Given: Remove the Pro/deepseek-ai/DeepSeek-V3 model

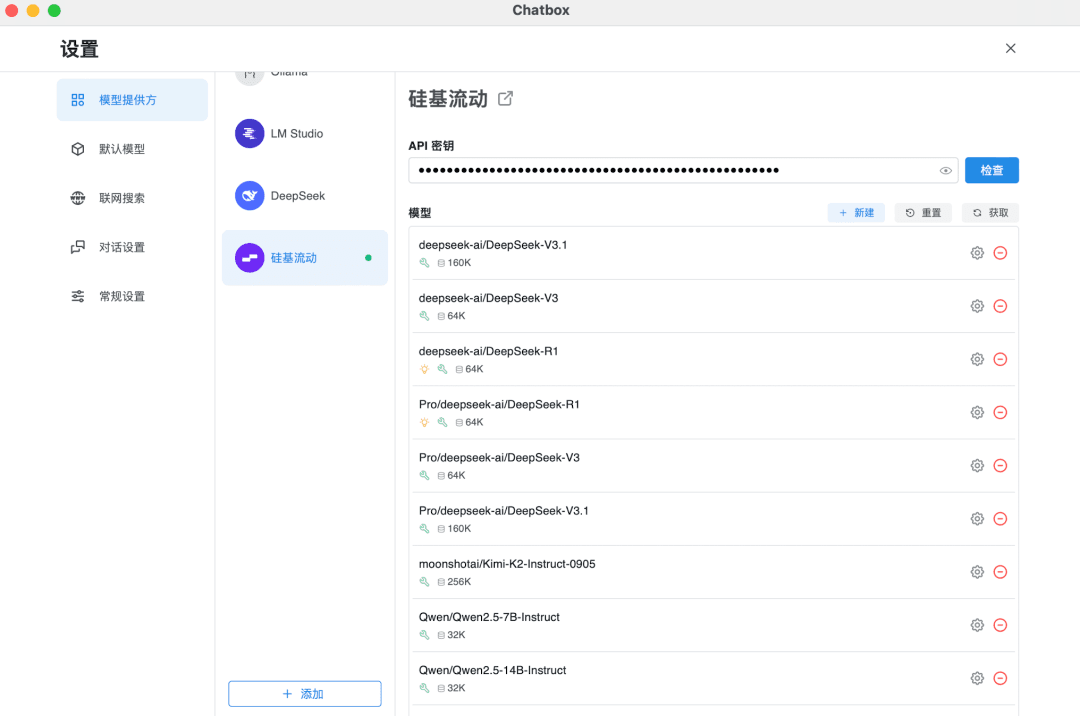Looking at the screenshot, I should [x=1000, y=465].
